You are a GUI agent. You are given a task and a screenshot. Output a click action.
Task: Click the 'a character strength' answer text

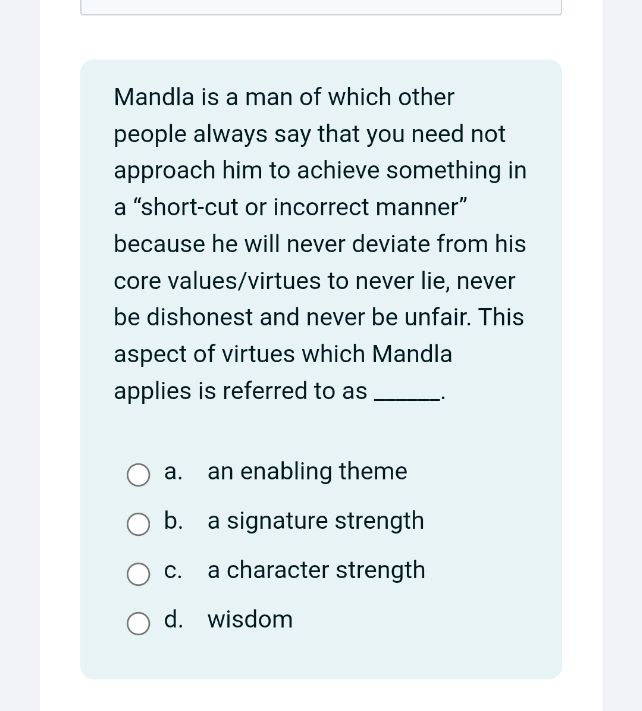click(316, 570)
